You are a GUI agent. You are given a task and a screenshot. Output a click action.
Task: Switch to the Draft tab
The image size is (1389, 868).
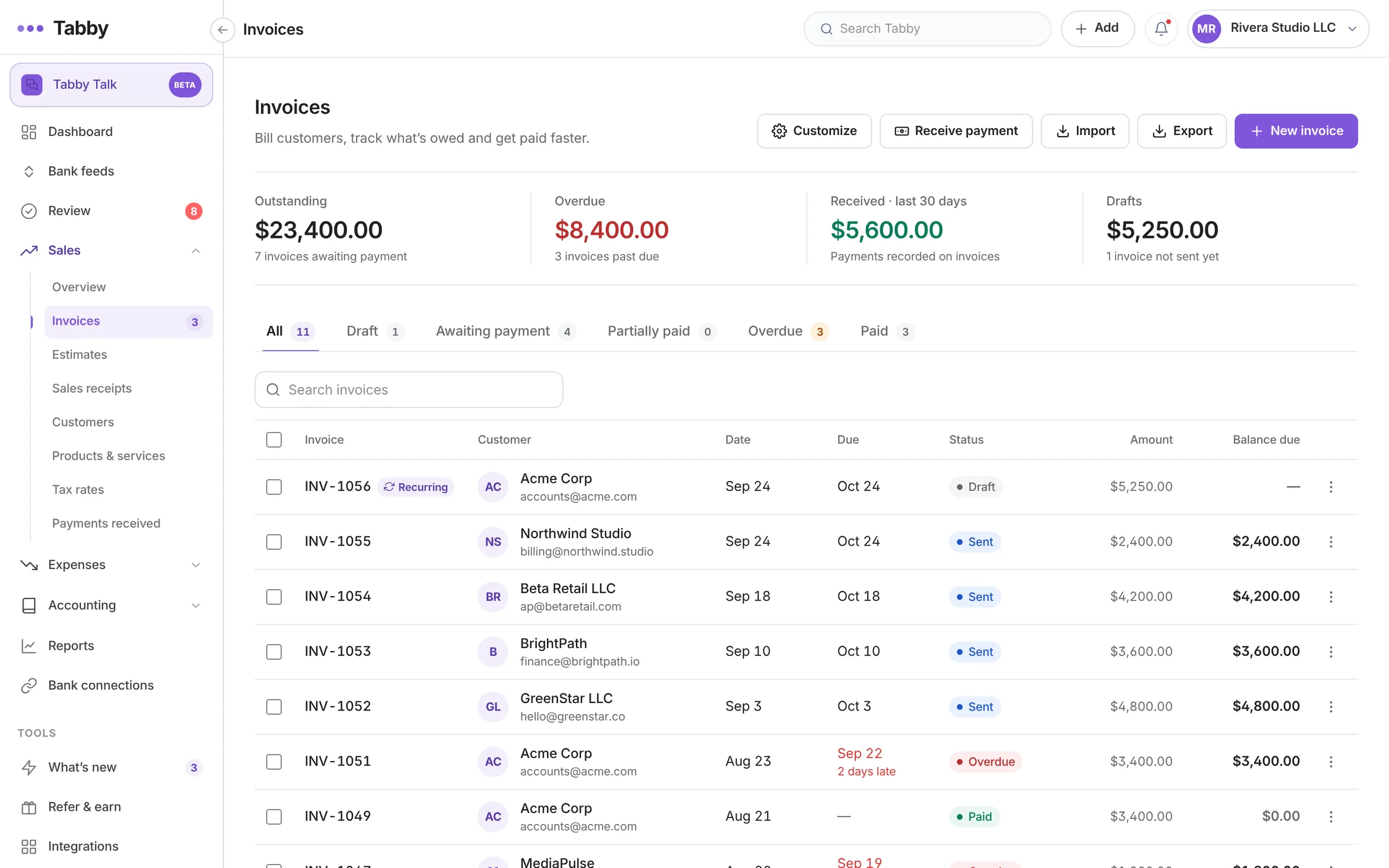pyautogui.click(x=374, y=332)
